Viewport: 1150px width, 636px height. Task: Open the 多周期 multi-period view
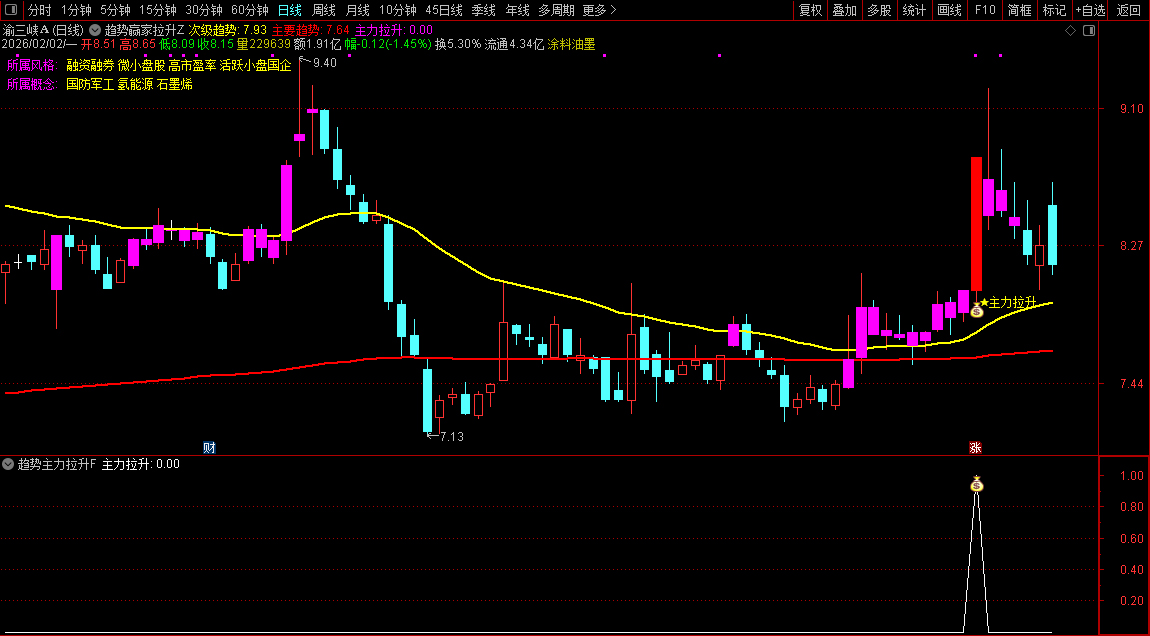556,10
